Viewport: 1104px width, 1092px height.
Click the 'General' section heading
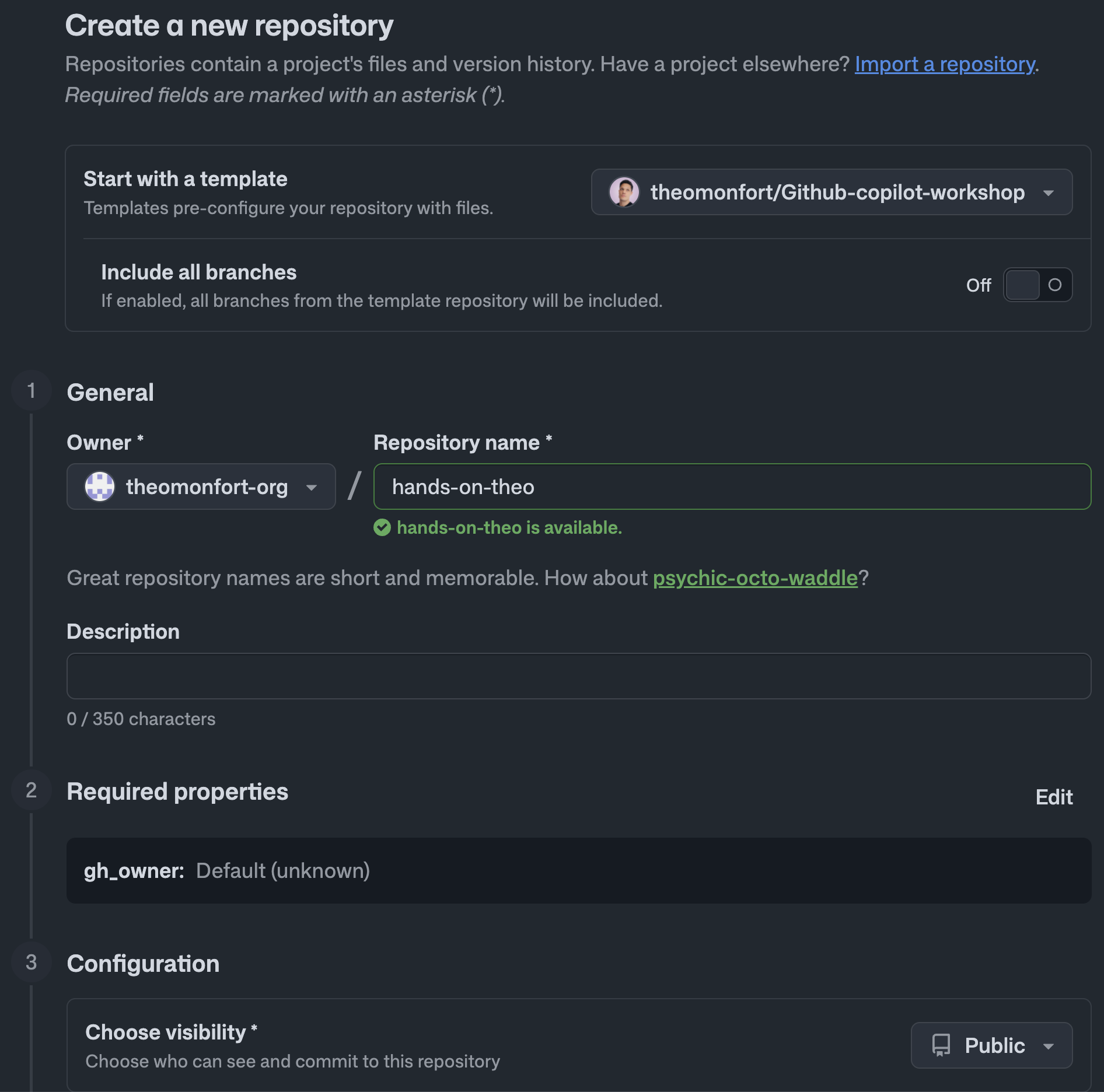110,392
